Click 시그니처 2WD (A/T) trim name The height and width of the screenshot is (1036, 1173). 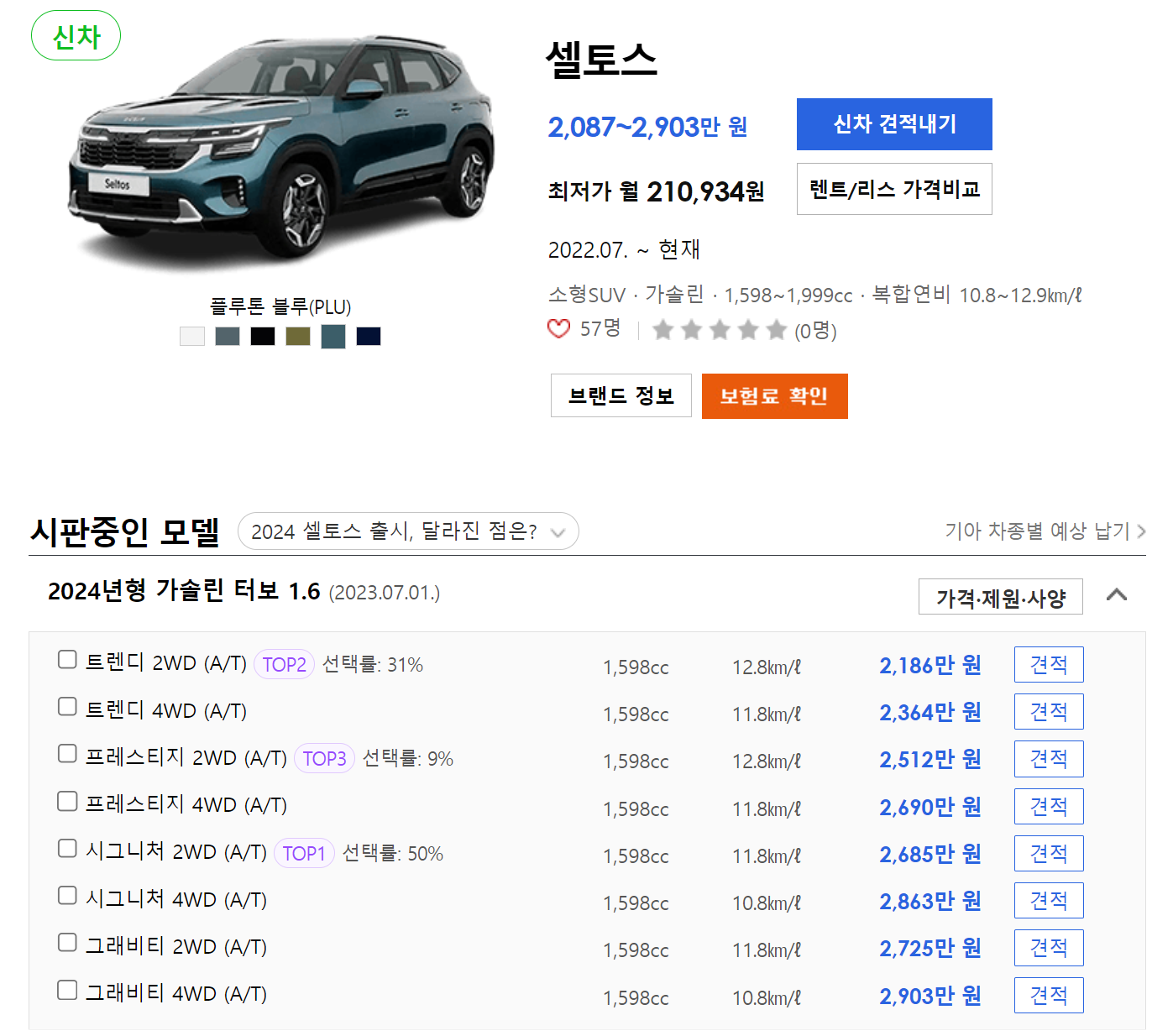tap(176, 852)
